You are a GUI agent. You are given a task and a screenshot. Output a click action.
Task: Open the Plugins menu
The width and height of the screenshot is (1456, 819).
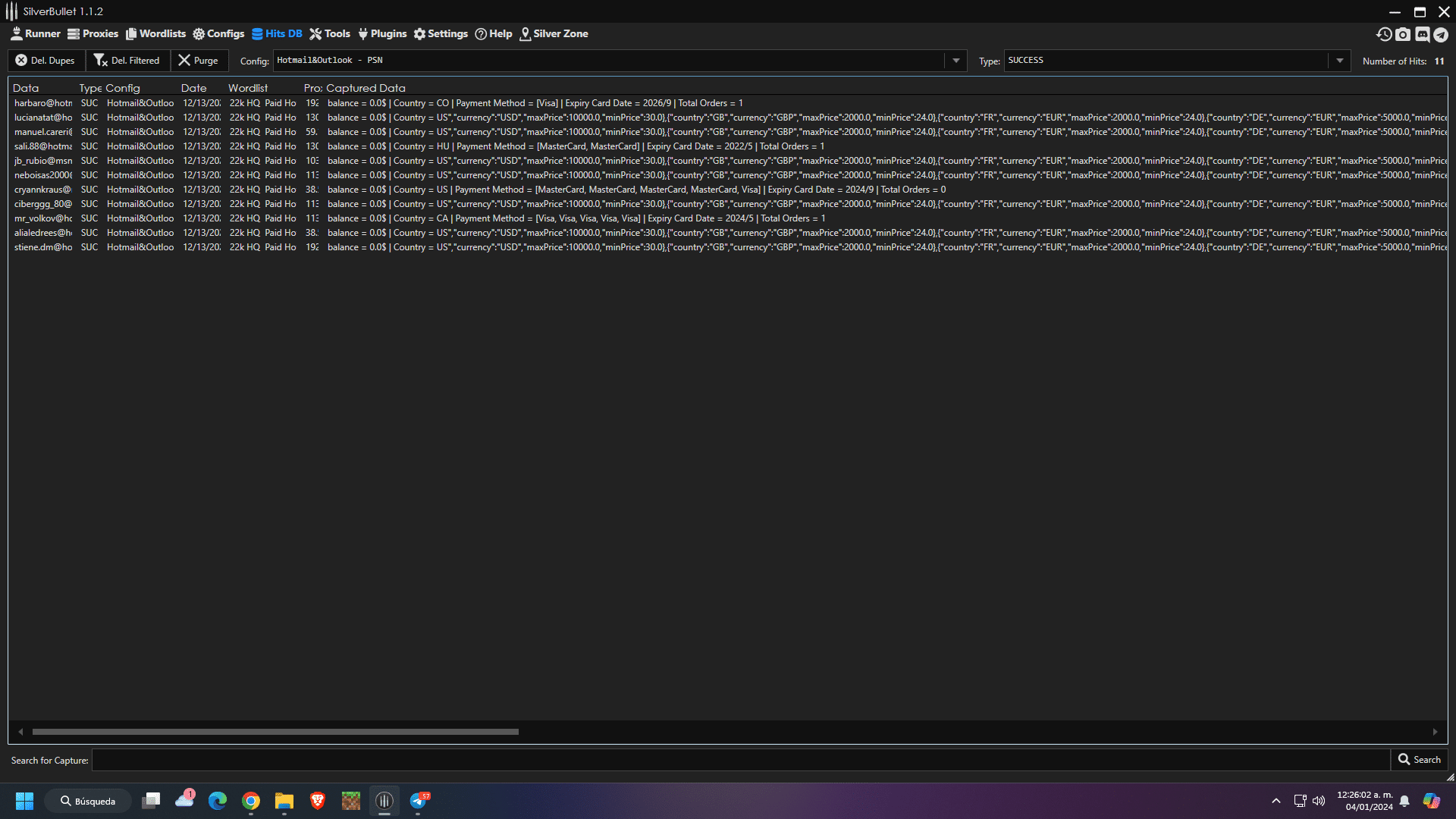coord(382,33)
